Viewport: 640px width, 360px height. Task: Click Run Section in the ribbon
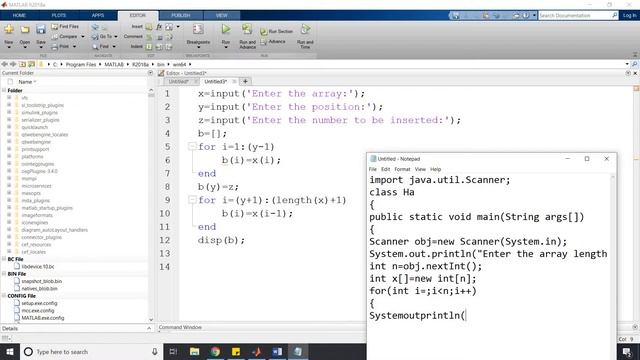(x=277, y=31)
